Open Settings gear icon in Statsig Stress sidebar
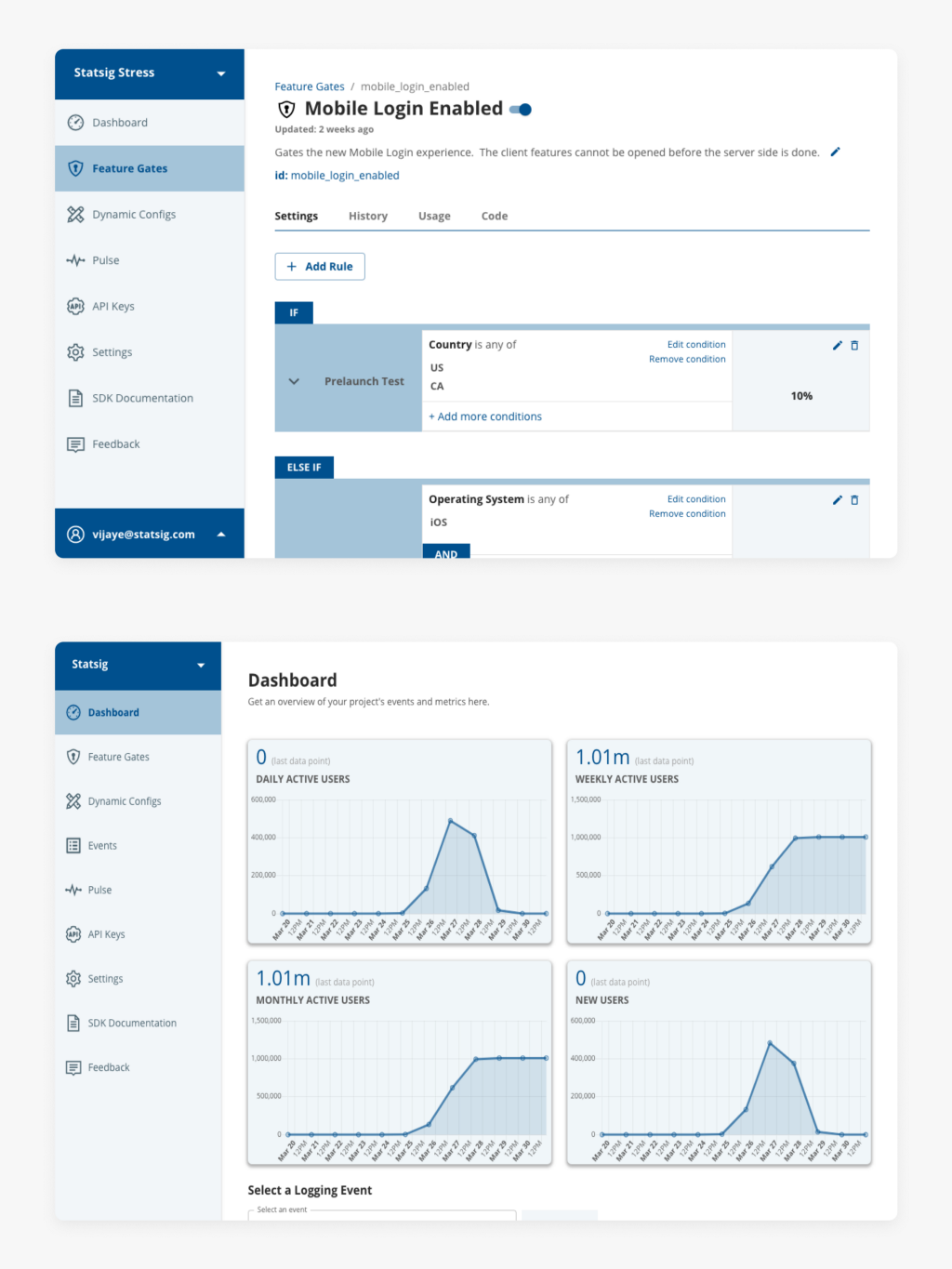This screenshot has height=1269, width=952. (75, 352)
